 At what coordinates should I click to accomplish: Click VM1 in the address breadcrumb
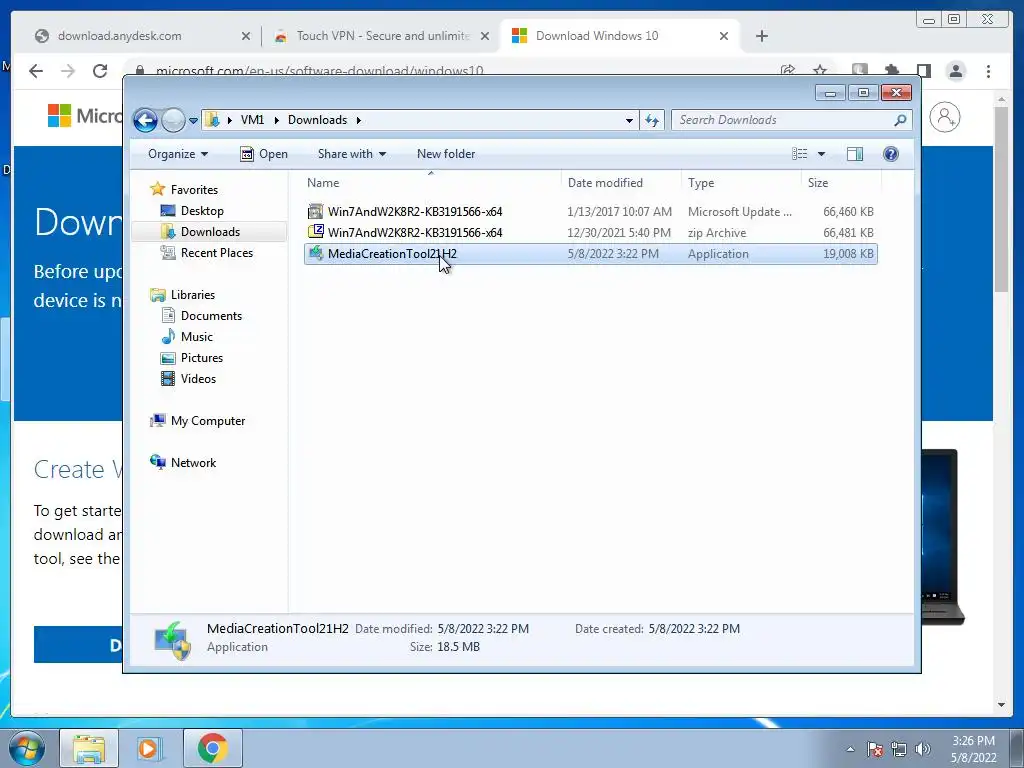point(252,120)
